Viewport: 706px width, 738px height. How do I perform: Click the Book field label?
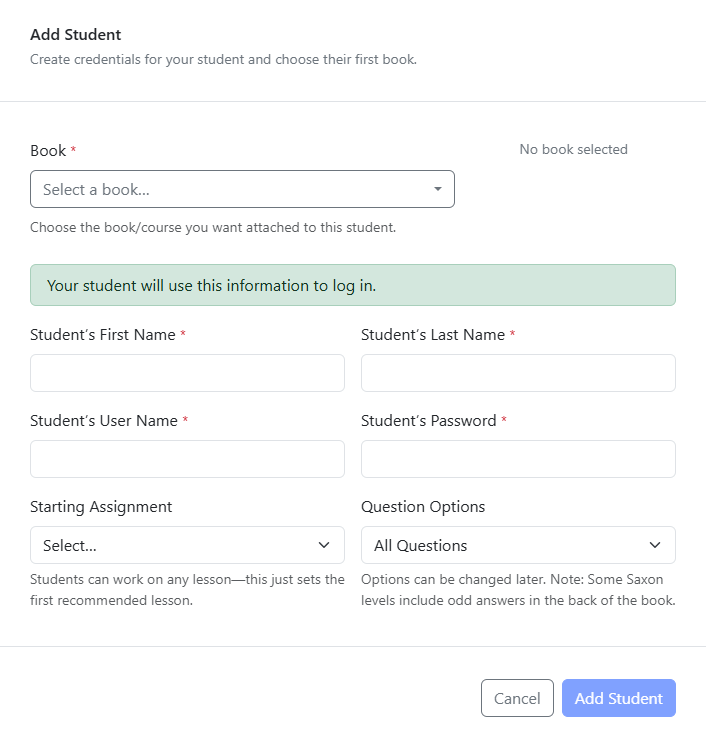point(48,151)
